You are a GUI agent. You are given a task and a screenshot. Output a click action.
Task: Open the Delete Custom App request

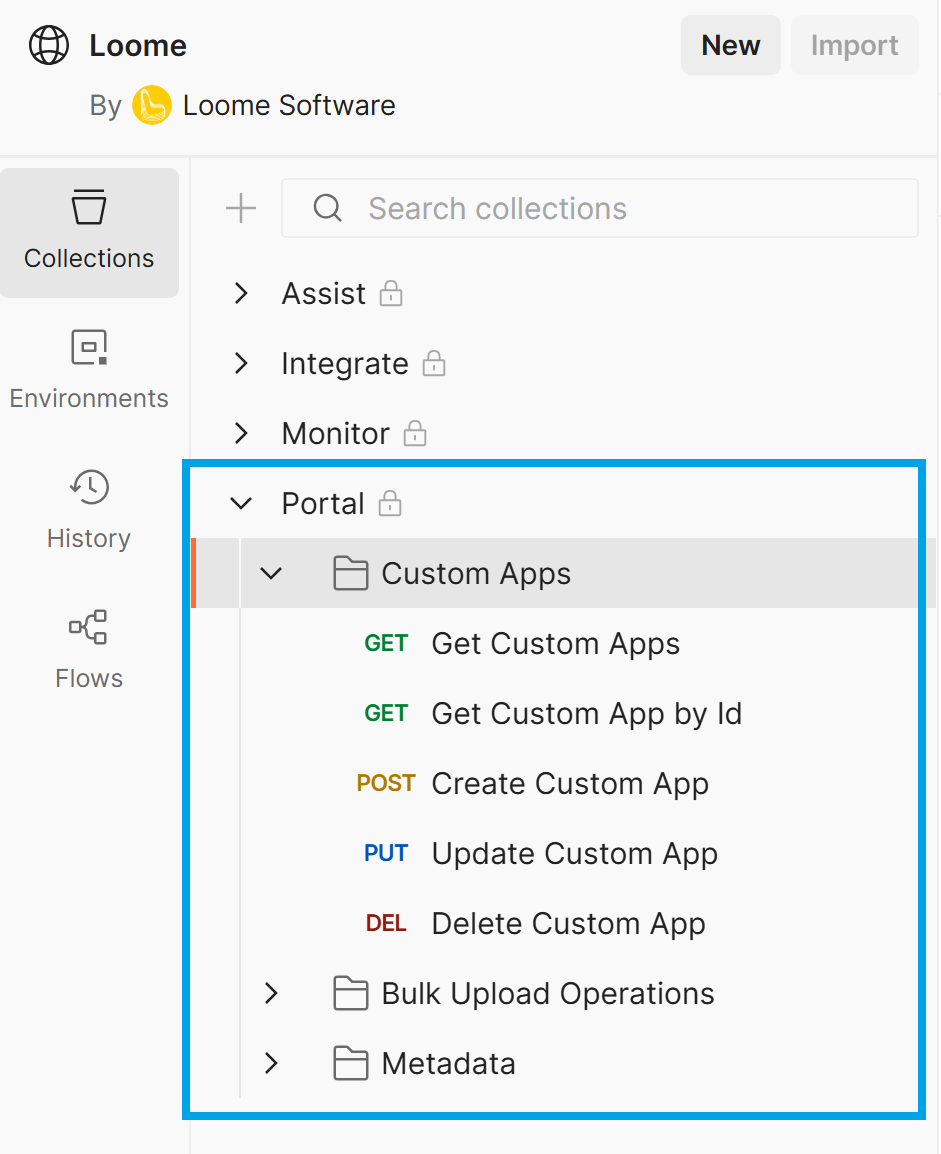click(568, 923)
